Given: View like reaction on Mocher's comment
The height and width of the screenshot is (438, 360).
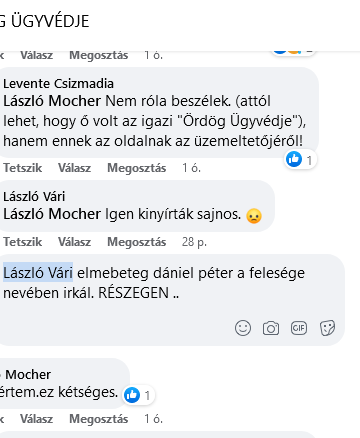Looking at the screenshot, I should [x=138, y=395].
